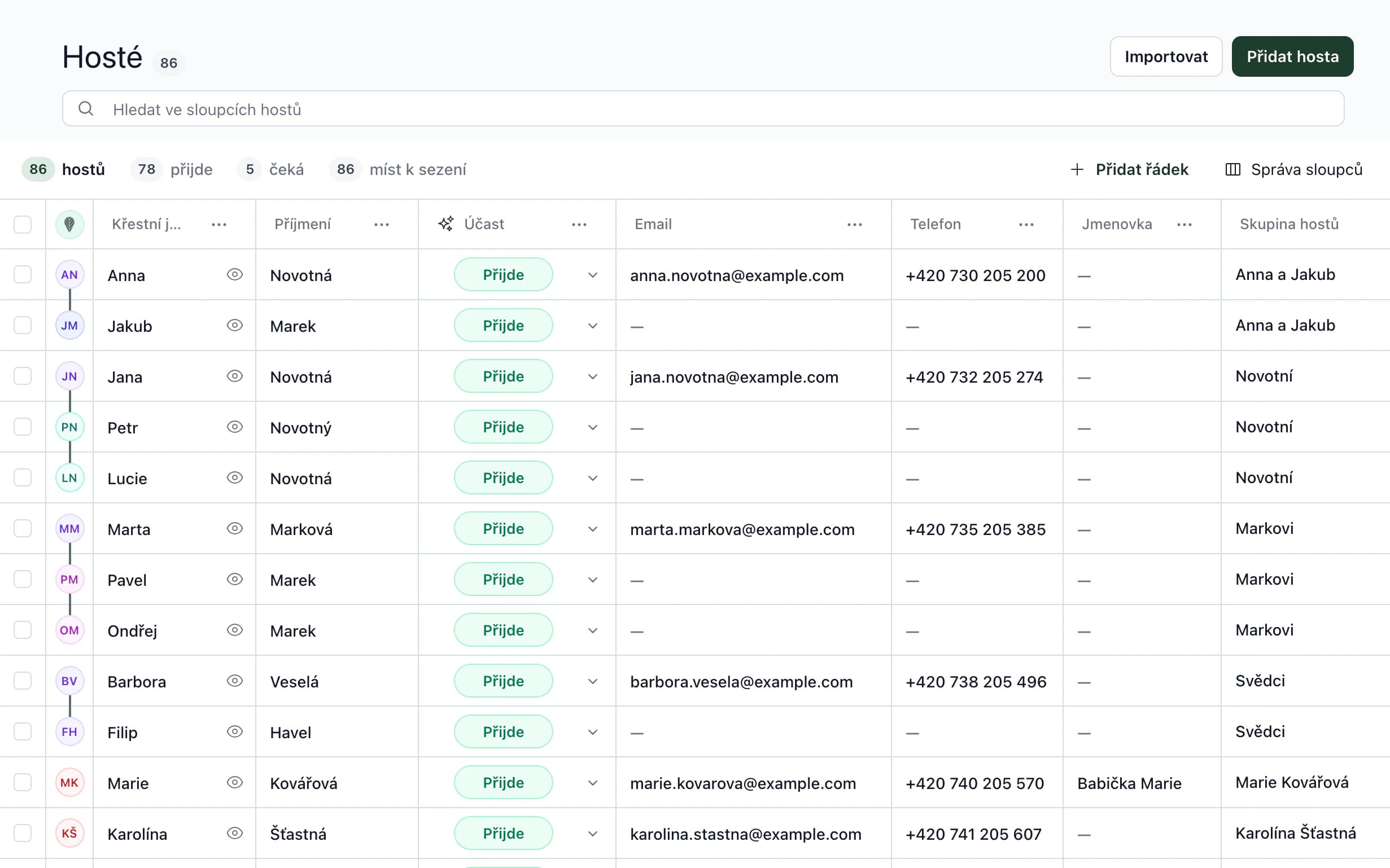
Task: Select the 5 čeká filter tab
Action: 270,169
